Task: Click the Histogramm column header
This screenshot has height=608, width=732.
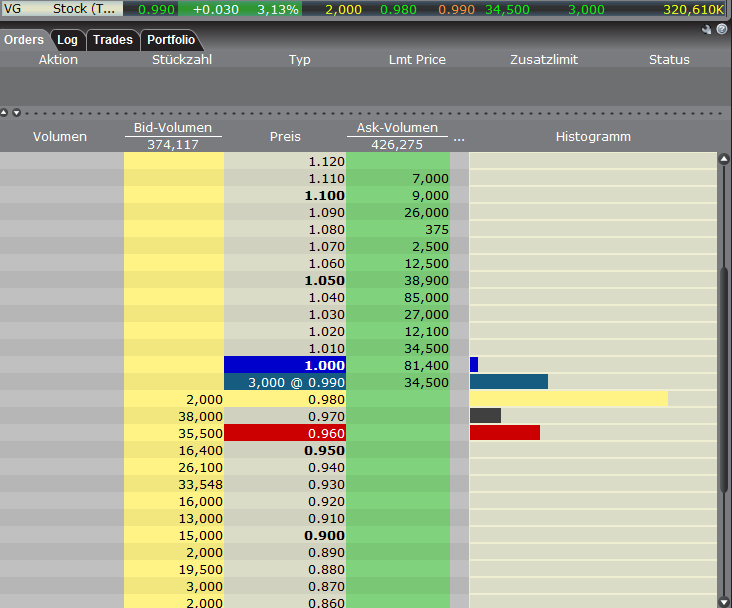Action: click(593, 137)
